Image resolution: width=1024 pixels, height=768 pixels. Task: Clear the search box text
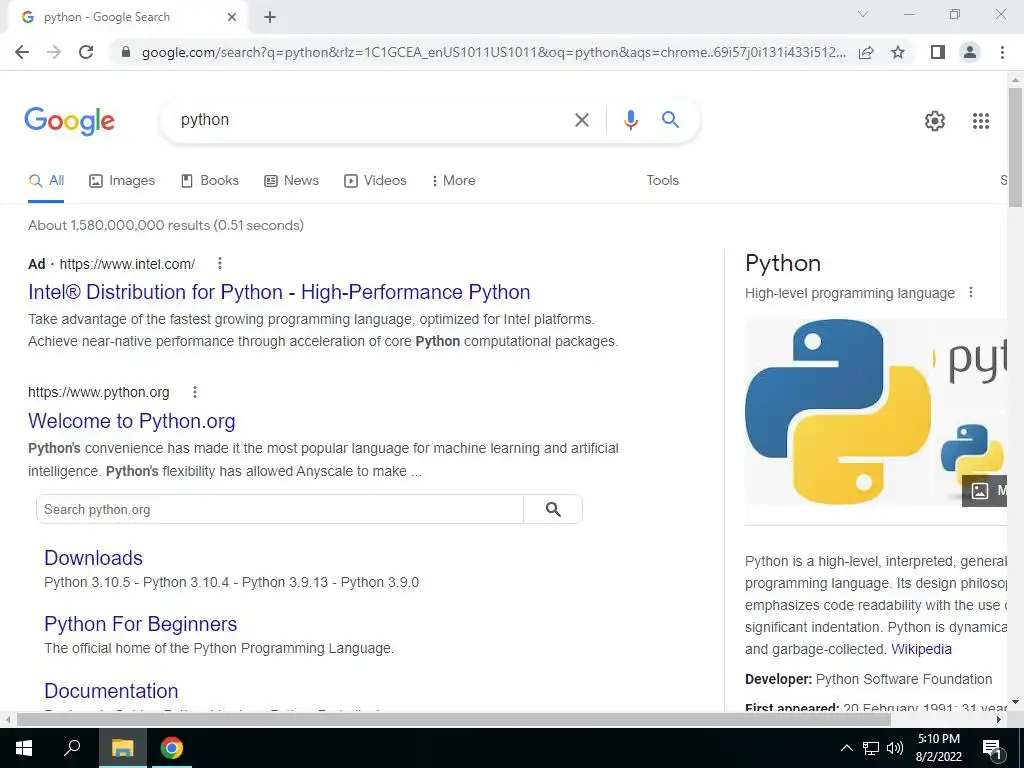[581, 120]
